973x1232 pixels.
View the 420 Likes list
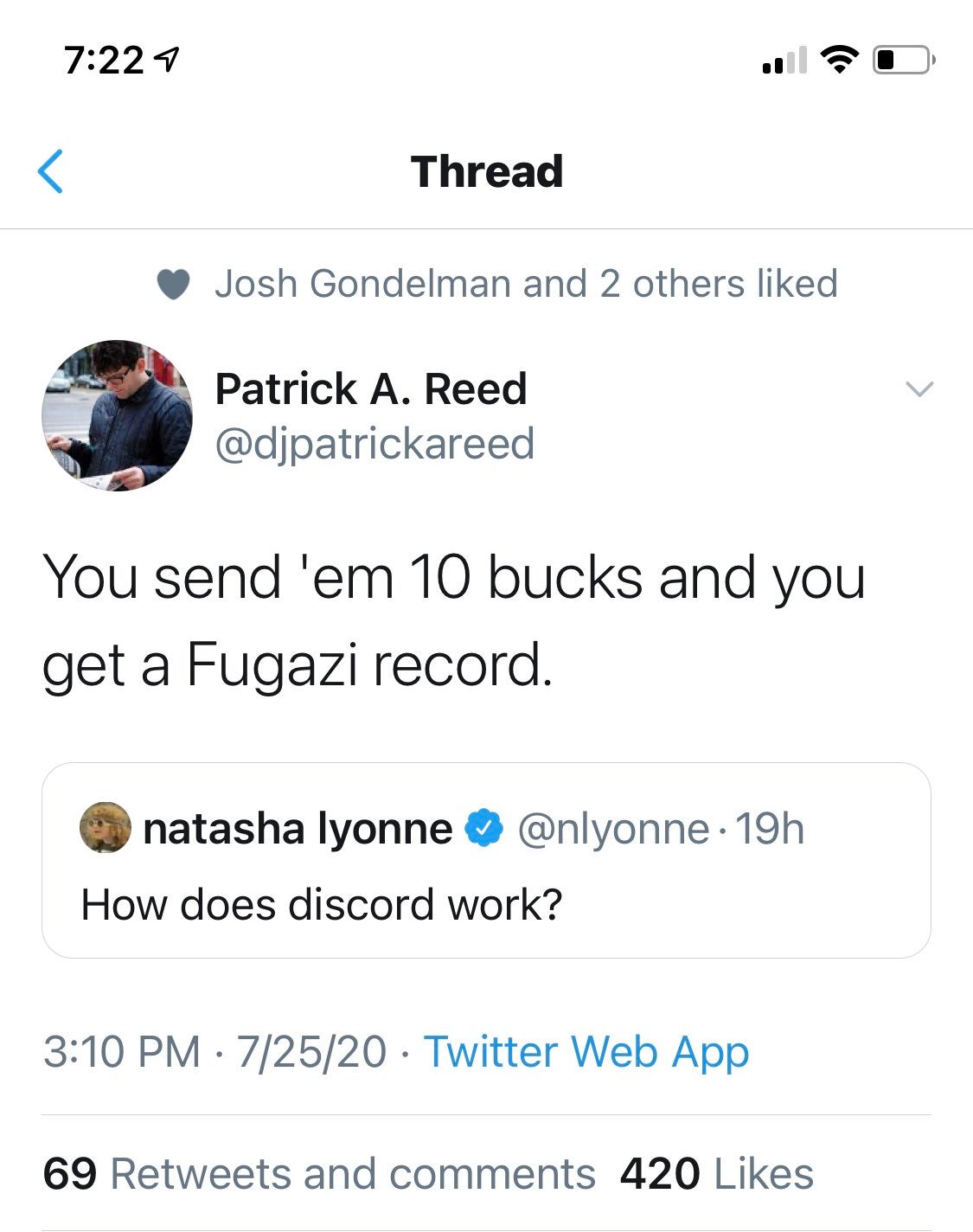click(717, 1174)
